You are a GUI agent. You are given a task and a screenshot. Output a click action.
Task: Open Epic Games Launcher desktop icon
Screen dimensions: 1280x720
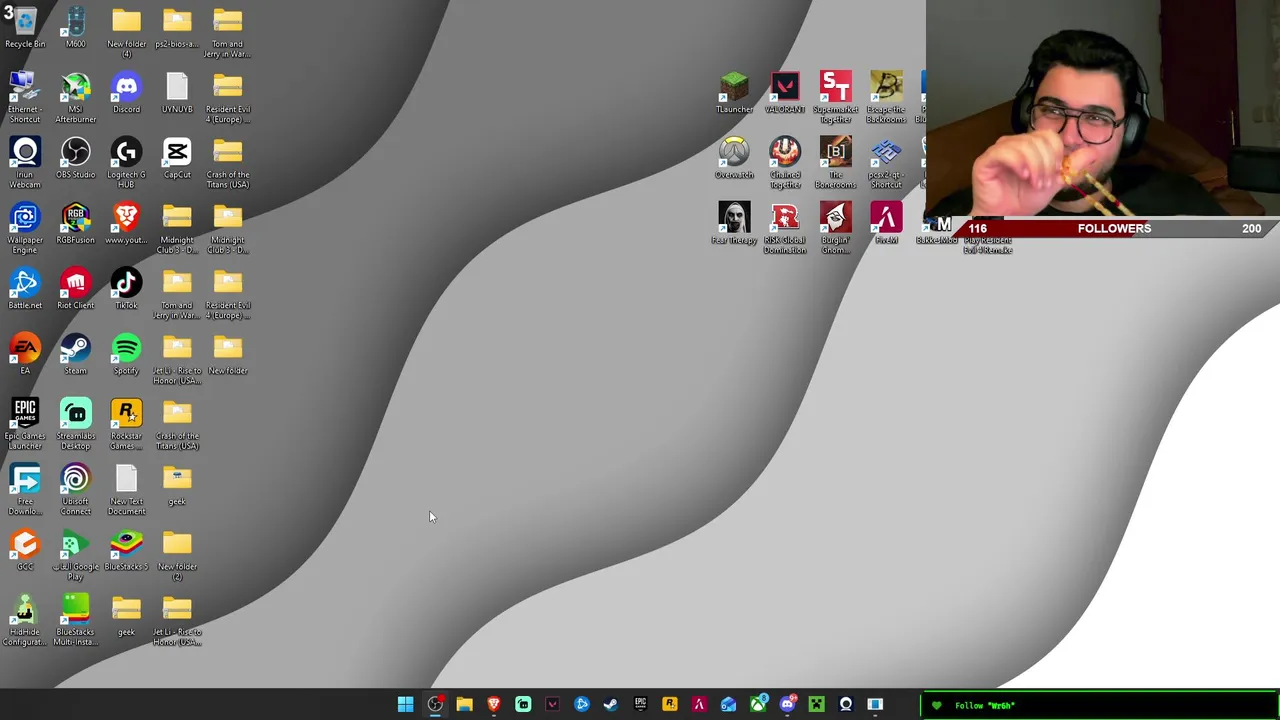25,424
